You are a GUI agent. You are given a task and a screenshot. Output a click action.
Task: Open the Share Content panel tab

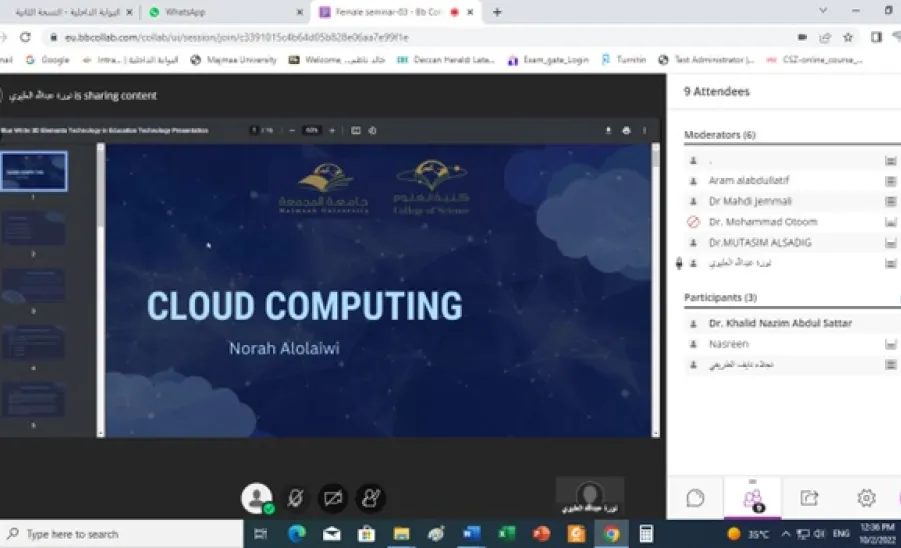809,497
